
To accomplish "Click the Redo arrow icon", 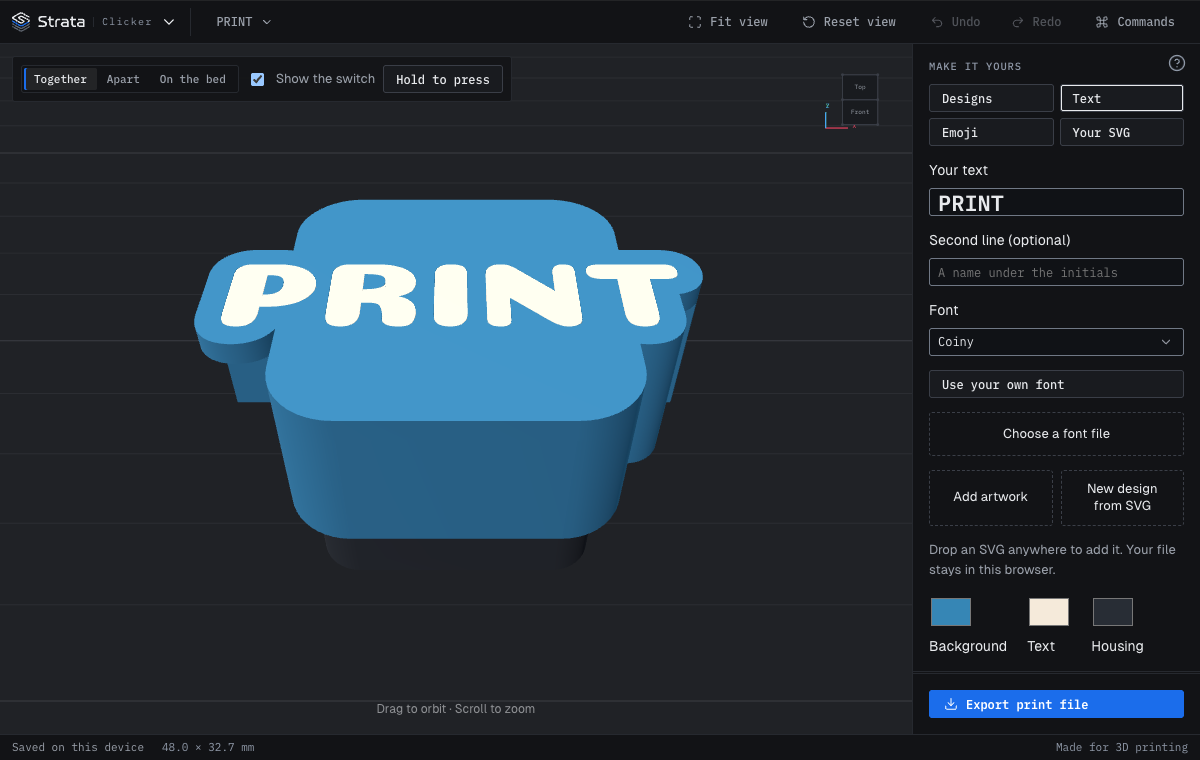I will pos(1018,22).
